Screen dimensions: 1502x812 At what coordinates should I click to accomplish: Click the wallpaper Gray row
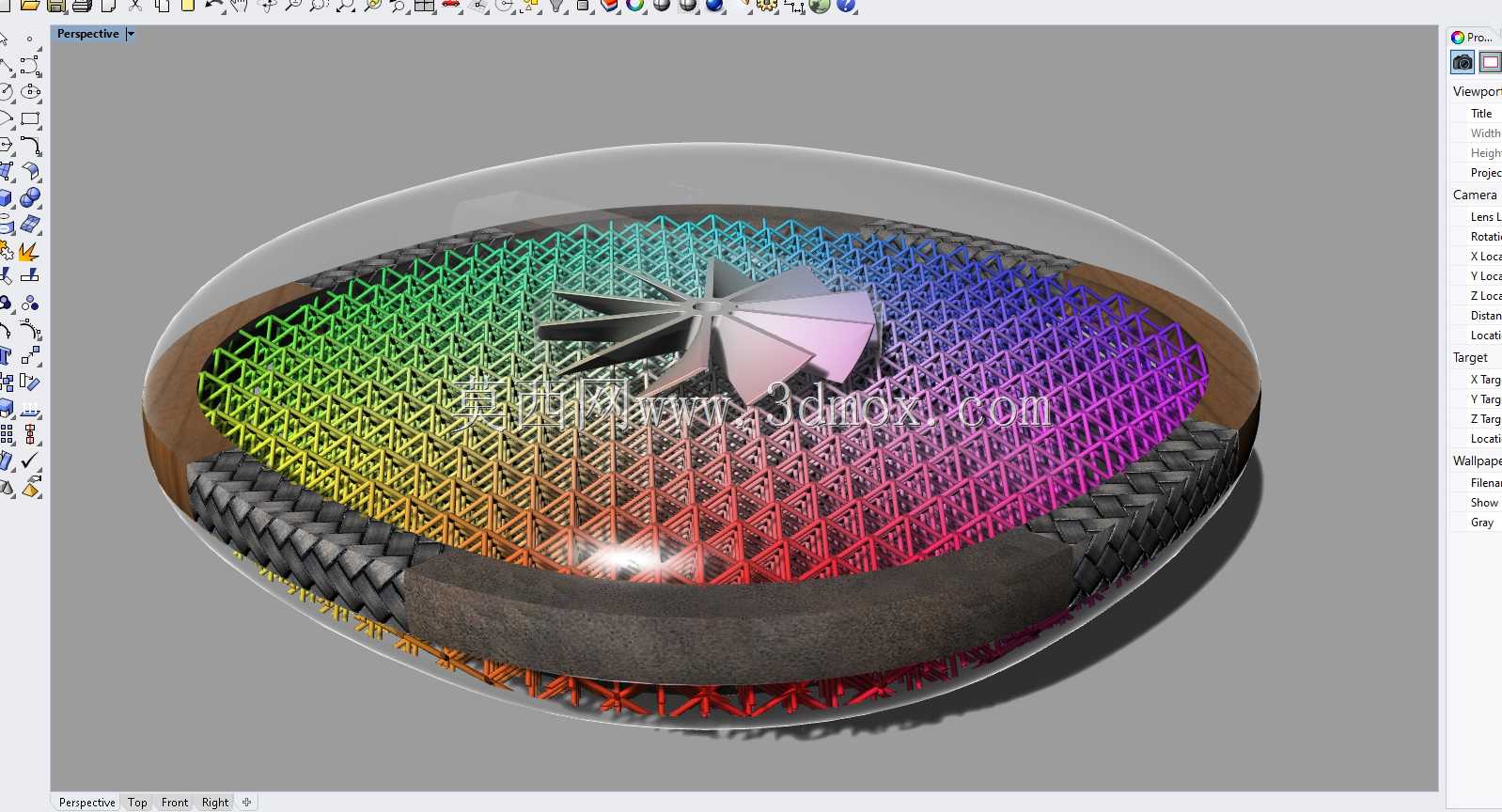pos(1475,522)
